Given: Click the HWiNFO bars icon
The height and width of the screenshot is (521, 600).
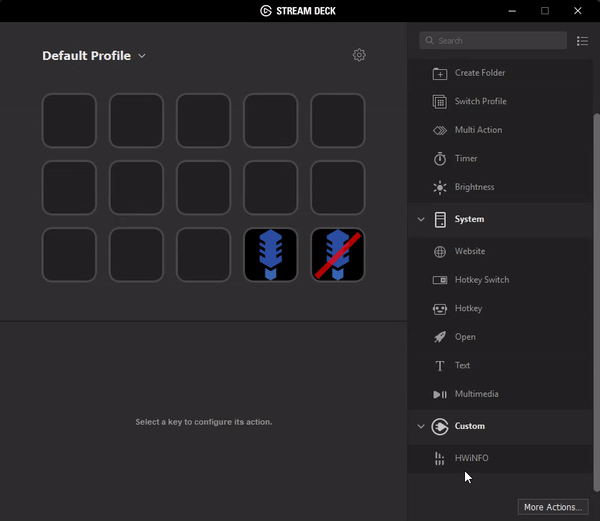Looking at the screenshot, I should click(439, 458).
